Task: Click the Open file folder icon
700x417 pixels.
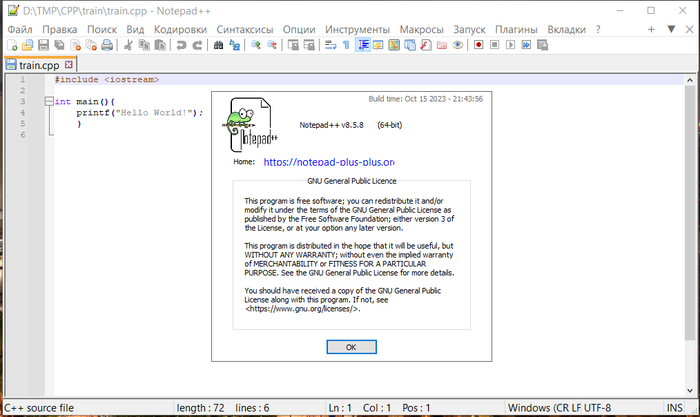Action: 27,45
